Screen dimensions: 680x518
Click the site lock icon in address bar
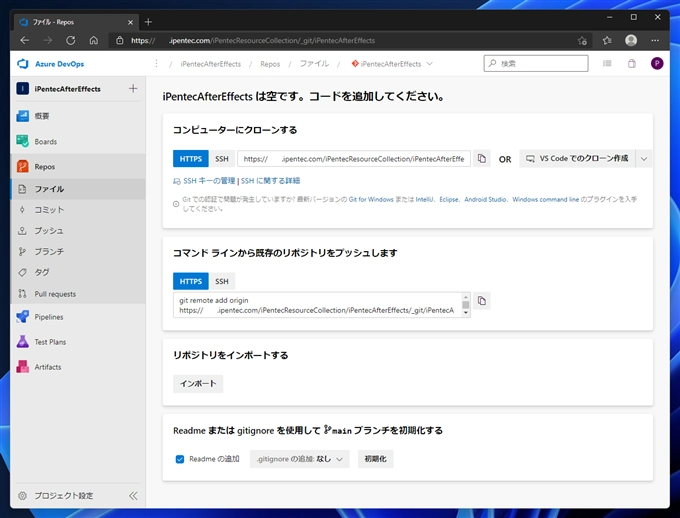[120, 40]
